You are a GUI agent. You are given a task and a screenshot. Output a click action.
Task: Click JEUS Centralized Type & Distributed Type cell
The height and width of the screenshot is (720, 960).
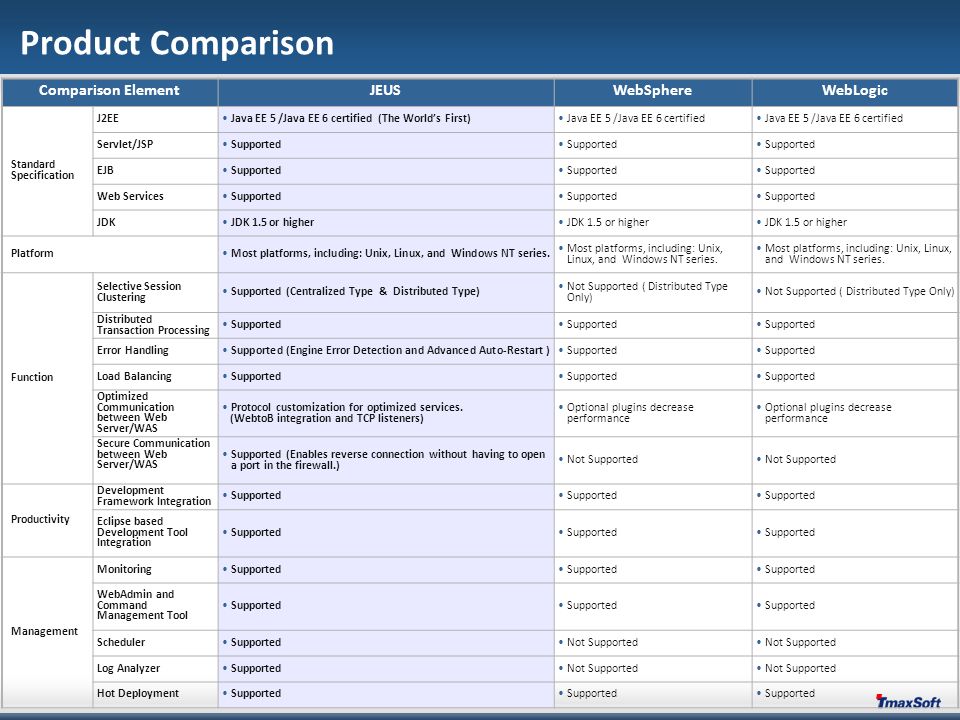click(x=386, y=292)
